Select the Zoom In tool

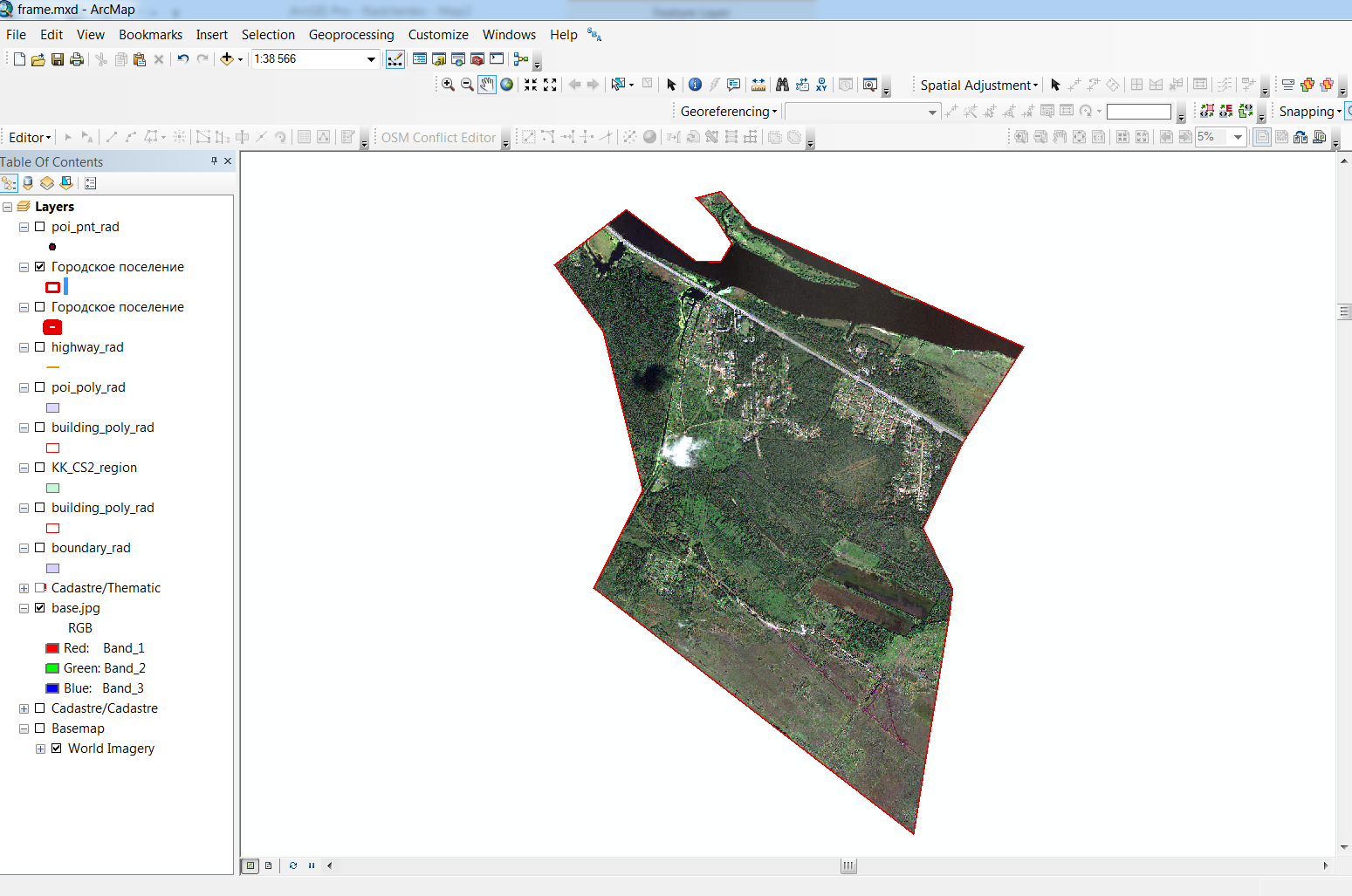click(448, 85)
